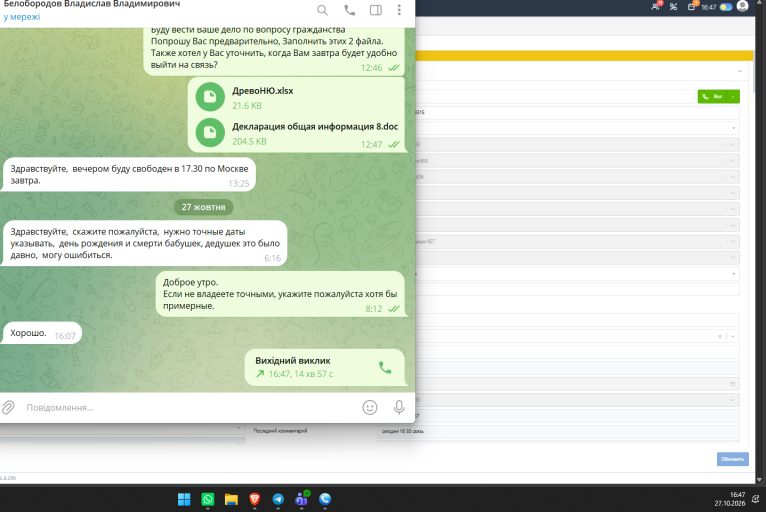Click the blue Обновить button in CRM
The height and width of the screenshot is (512, 766).
coord(733,459)
